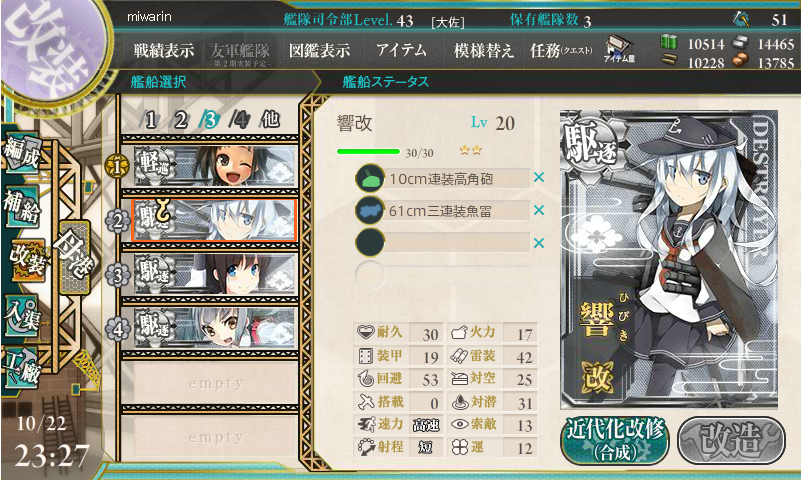Open the 図鑑表示 menu item
This screenshot has height=481, width=801.
point(320,50)
